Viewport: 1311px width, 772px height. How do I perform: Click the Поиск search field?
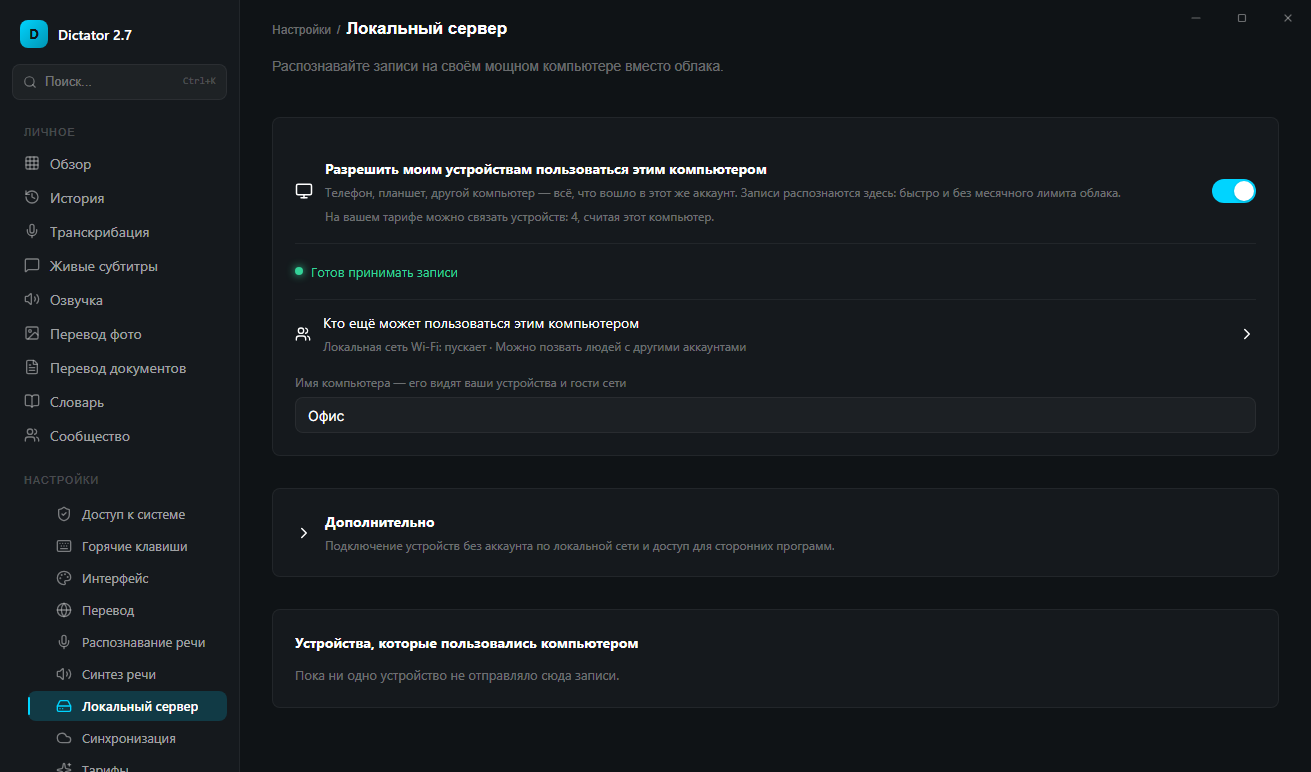click(119, 82)
